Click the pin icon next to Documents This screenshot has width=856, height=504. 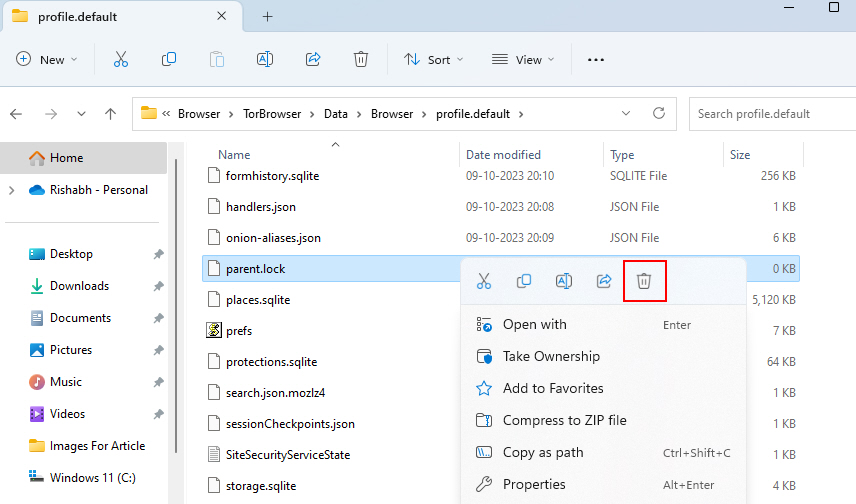coord(158,318)
